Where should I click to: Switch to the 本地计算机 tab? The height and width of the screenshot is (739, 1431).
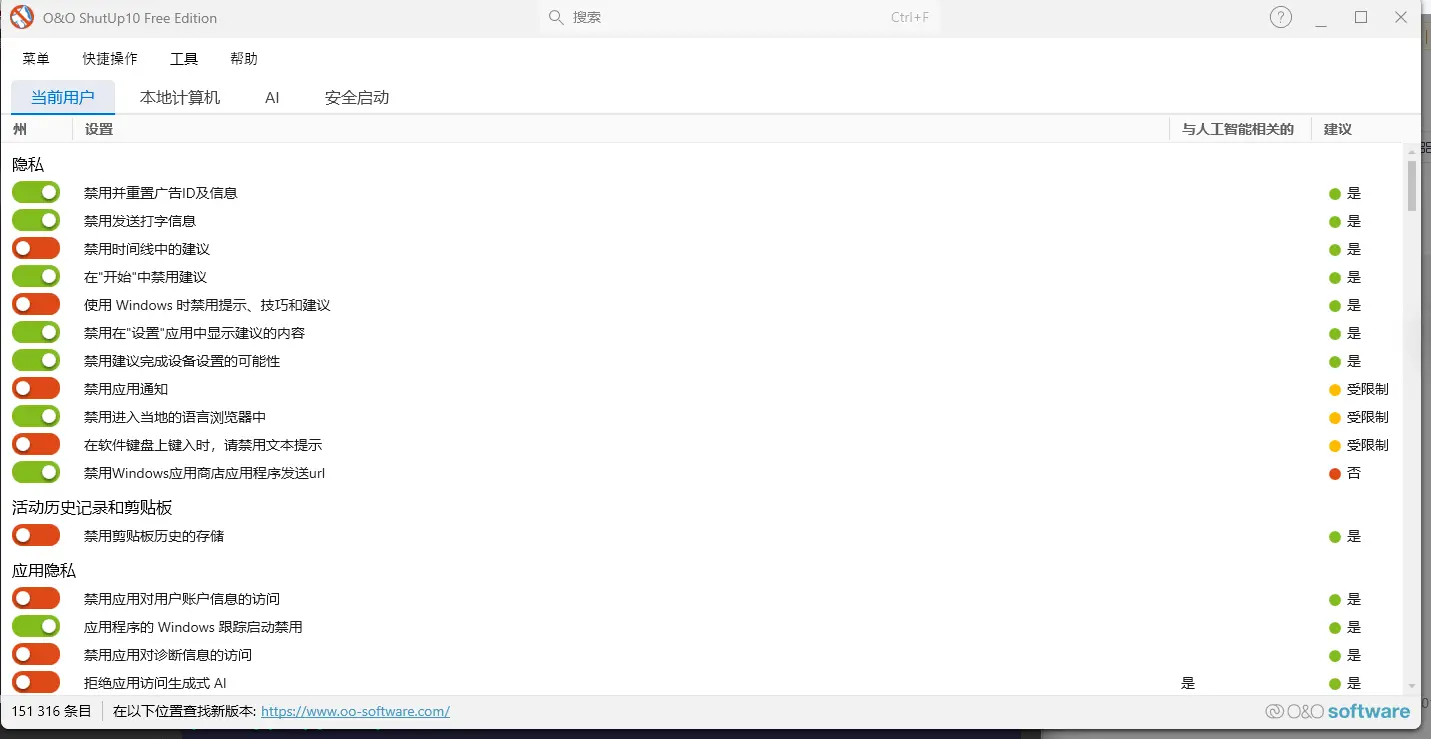coord(180,97)
